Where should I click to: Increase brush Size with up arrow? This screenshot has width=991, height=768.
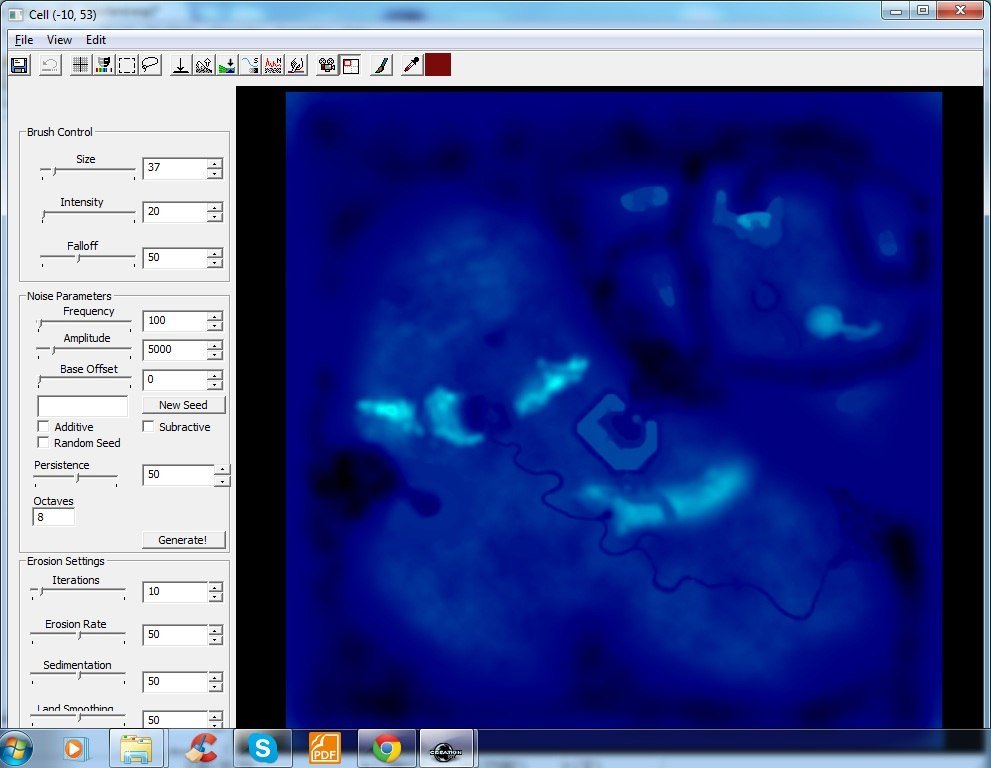coord(214,163)
